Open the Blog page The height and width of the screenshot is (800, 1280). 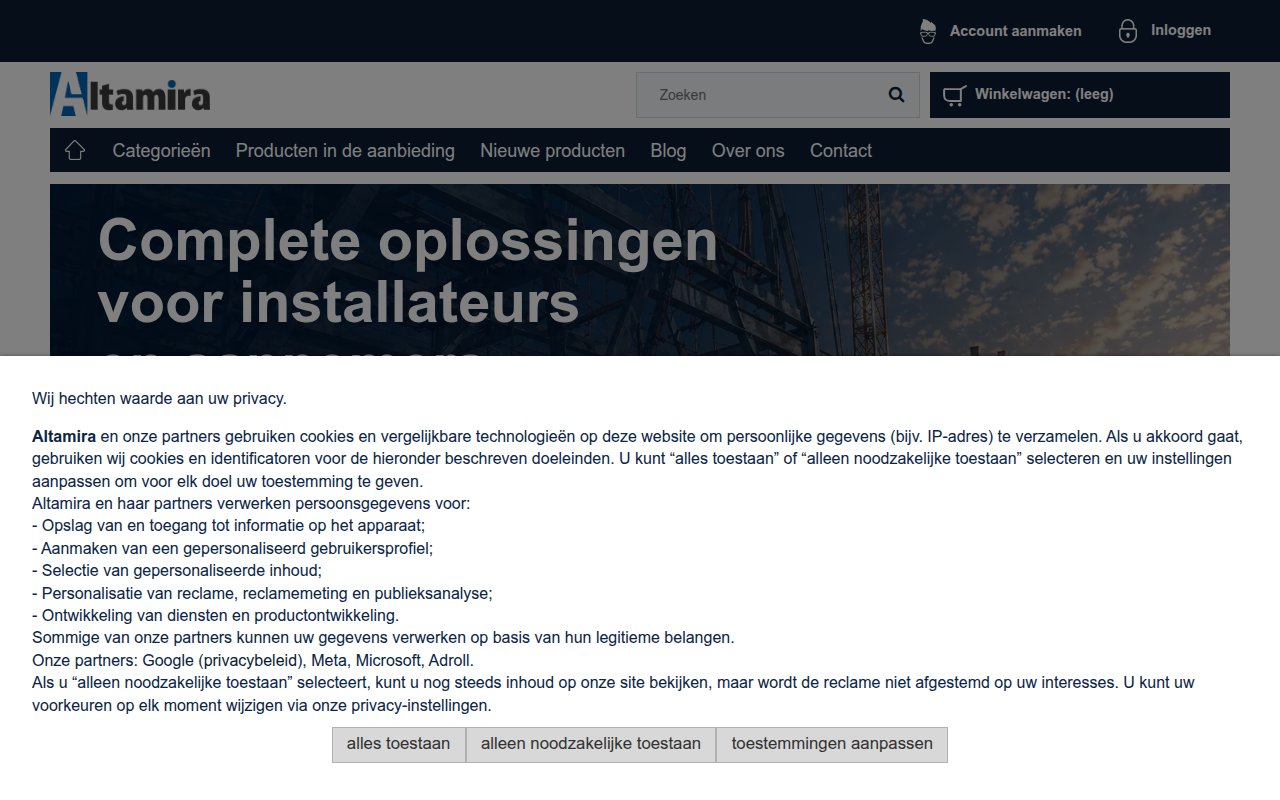(x=668, y=150)
